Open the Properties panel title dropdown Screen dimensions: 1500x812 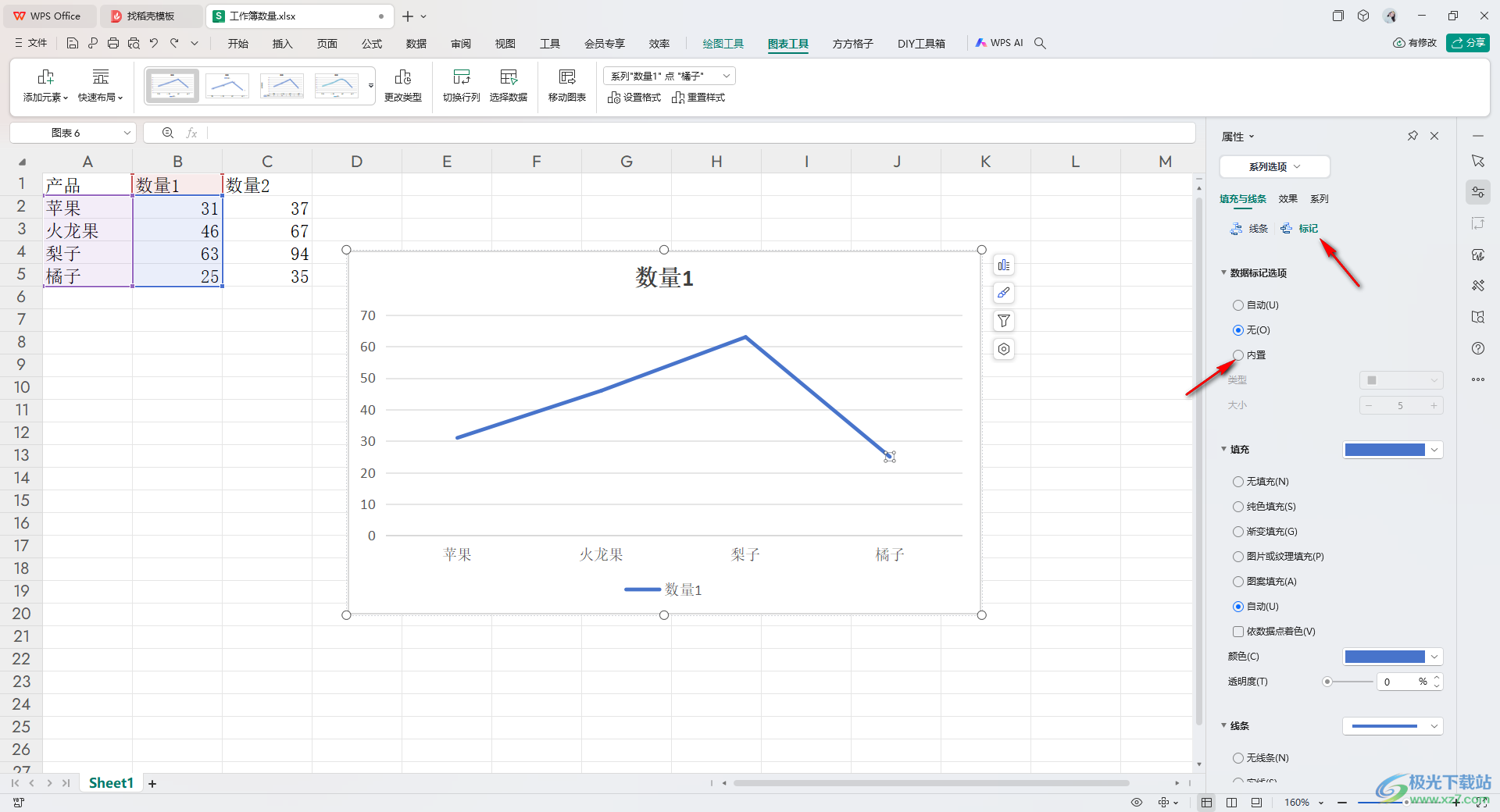[x=1237, y=137]
